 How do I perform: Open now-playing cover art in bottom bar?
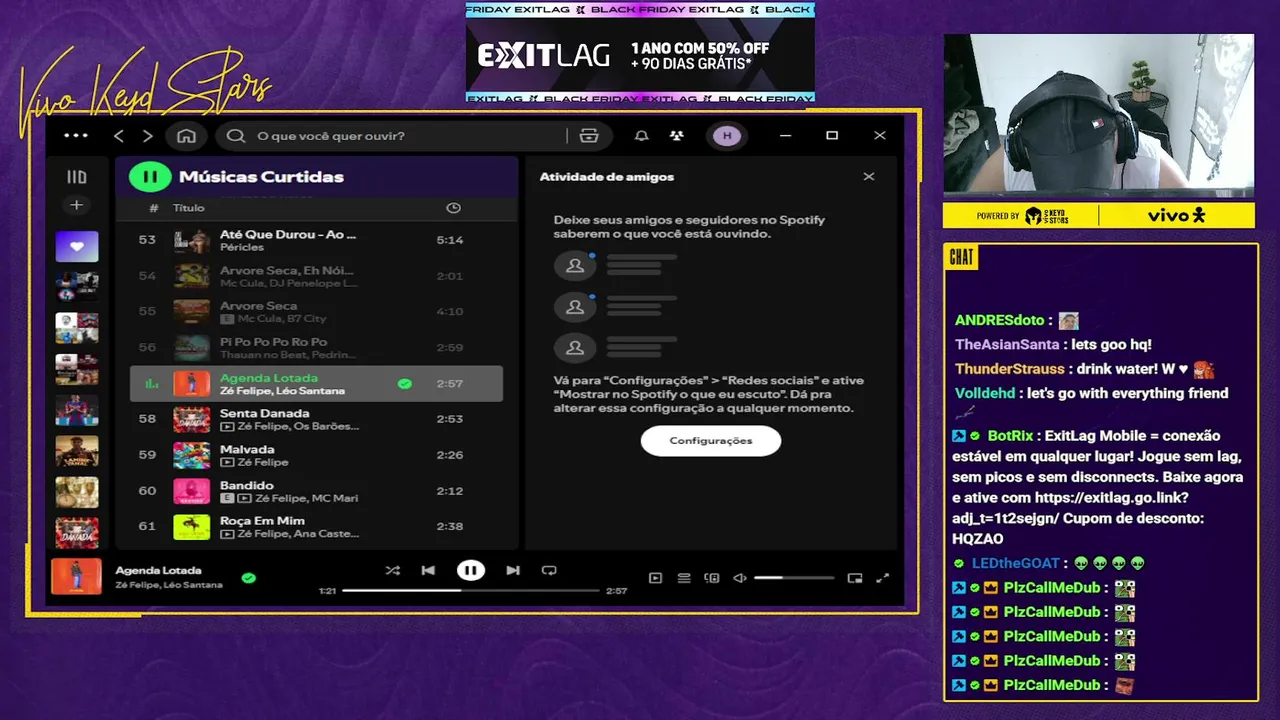click(x=76, y=577)
